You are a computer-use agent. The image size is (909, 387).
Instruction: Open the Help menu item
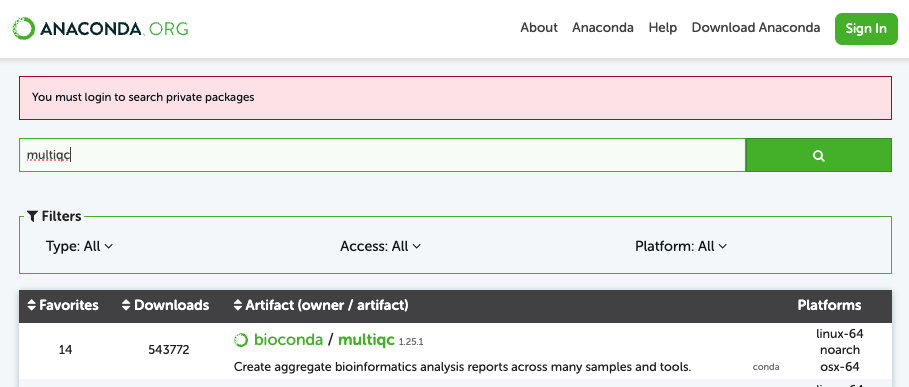coord(663,28)
